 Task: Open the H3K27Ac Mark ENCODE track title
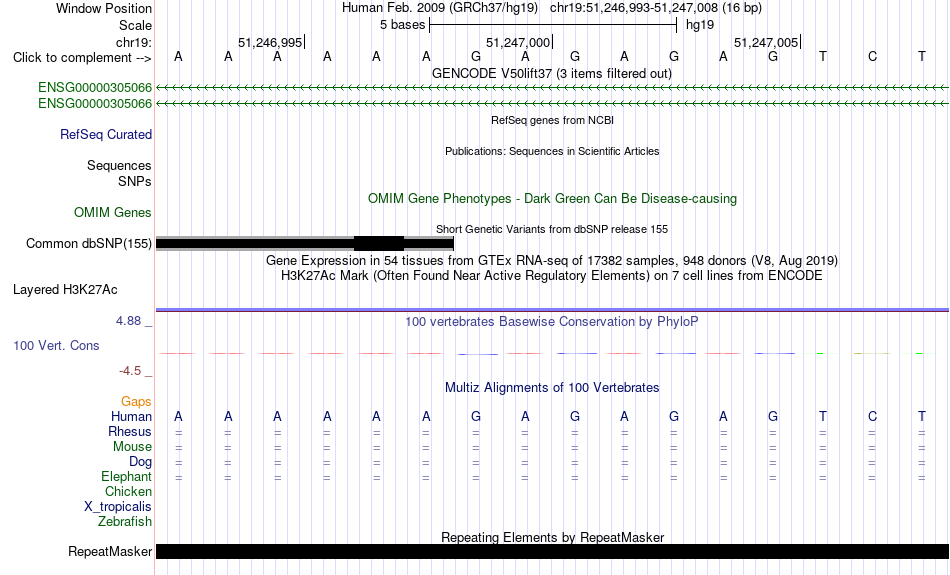(x=552, y=276)
